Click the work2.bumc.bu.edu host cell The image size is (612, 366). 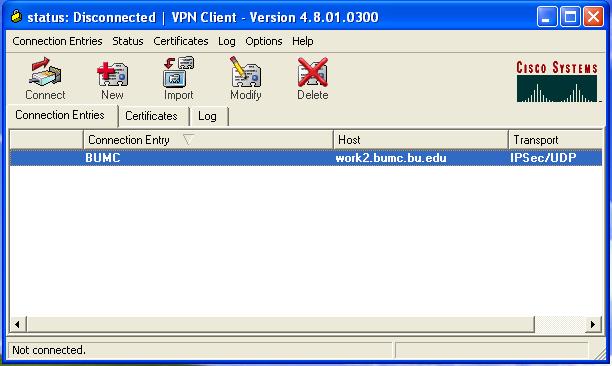pyautogui.click(x=391, y=158)
